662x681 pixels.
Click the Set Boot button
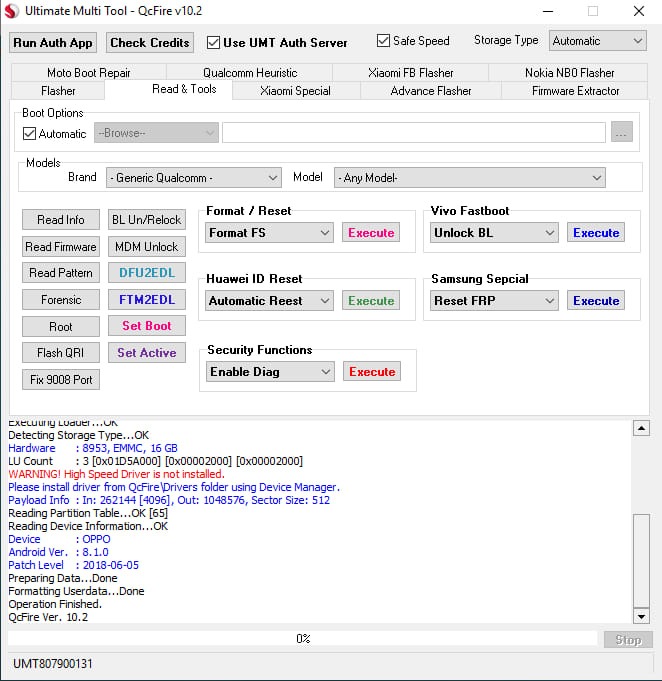click(146, 326)
